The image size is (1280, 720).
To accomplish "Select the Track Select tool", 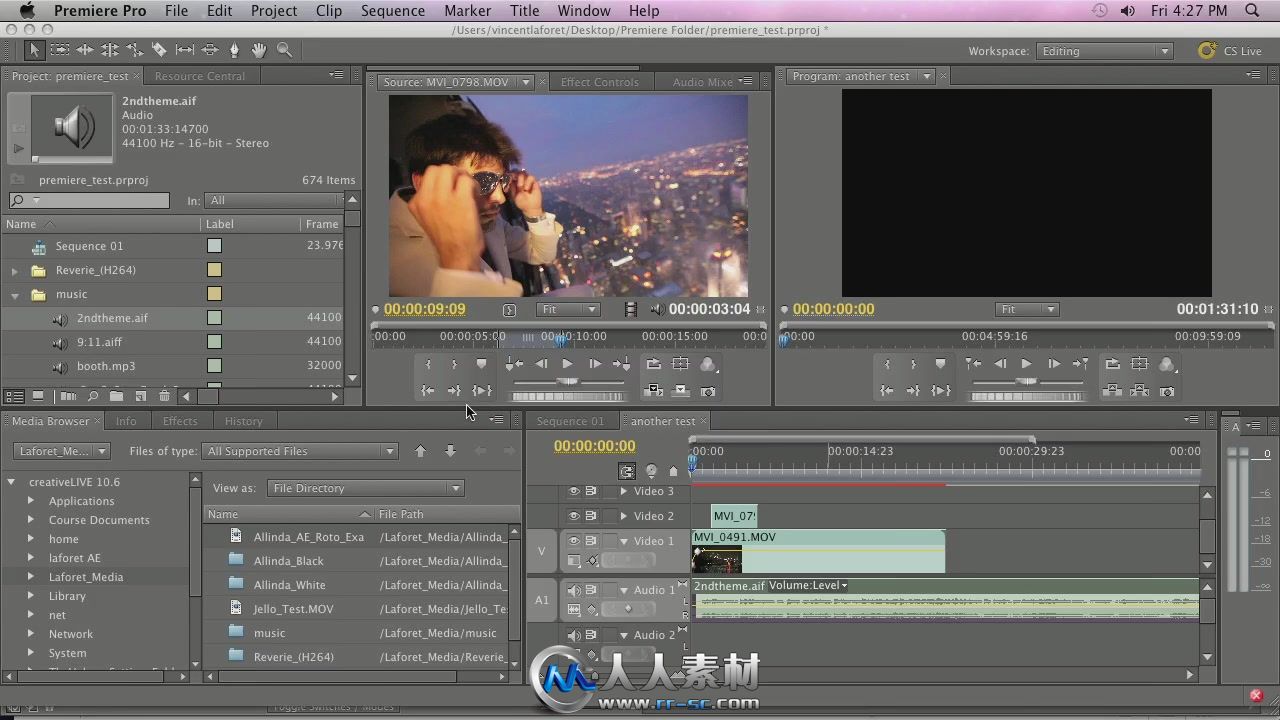I will [x=60, y=50].
